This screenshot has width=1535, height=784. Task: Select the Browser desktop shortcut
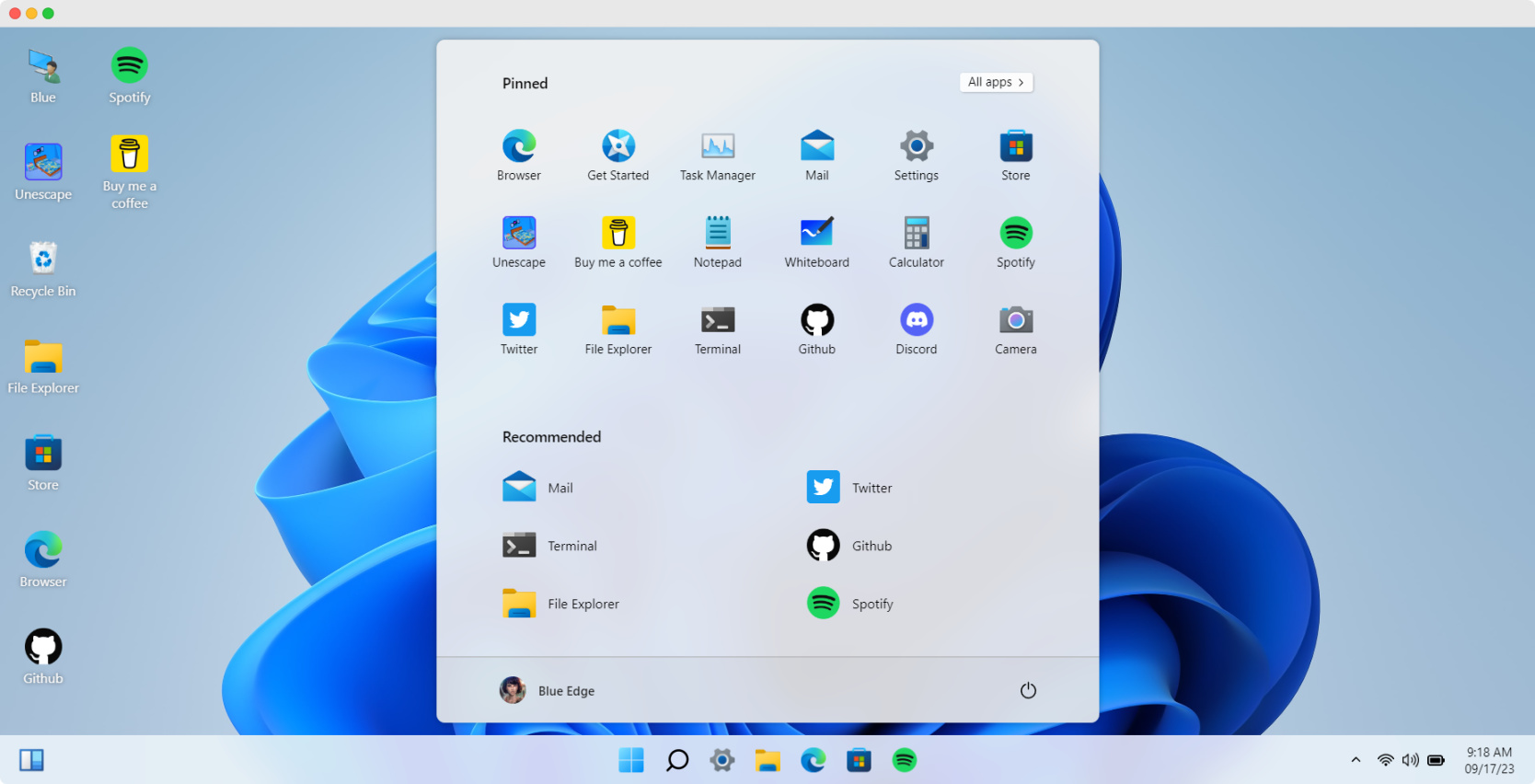click(x=43, y=559)
